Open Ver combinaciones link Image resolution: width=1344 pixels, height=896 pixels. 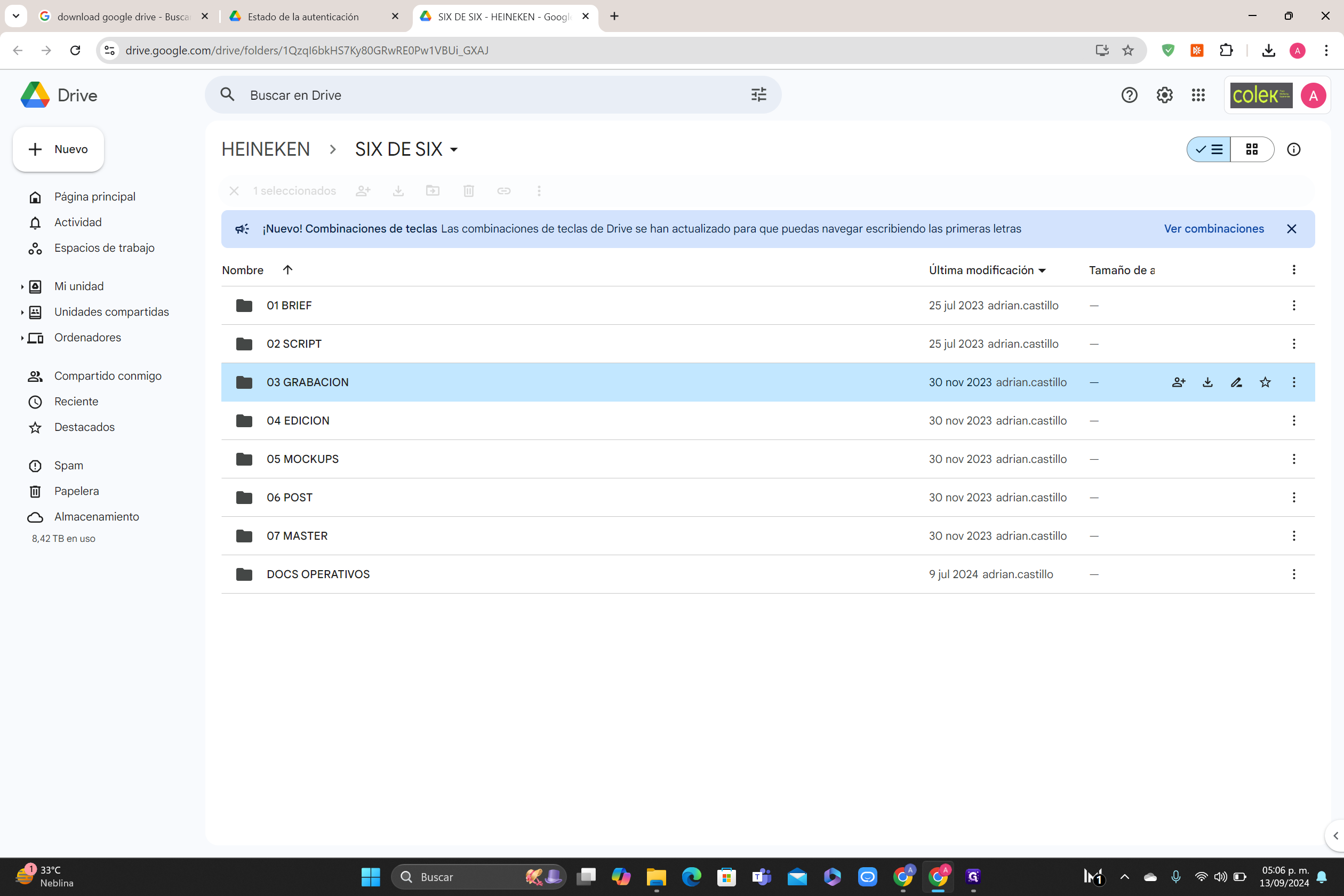[1214, 229]
